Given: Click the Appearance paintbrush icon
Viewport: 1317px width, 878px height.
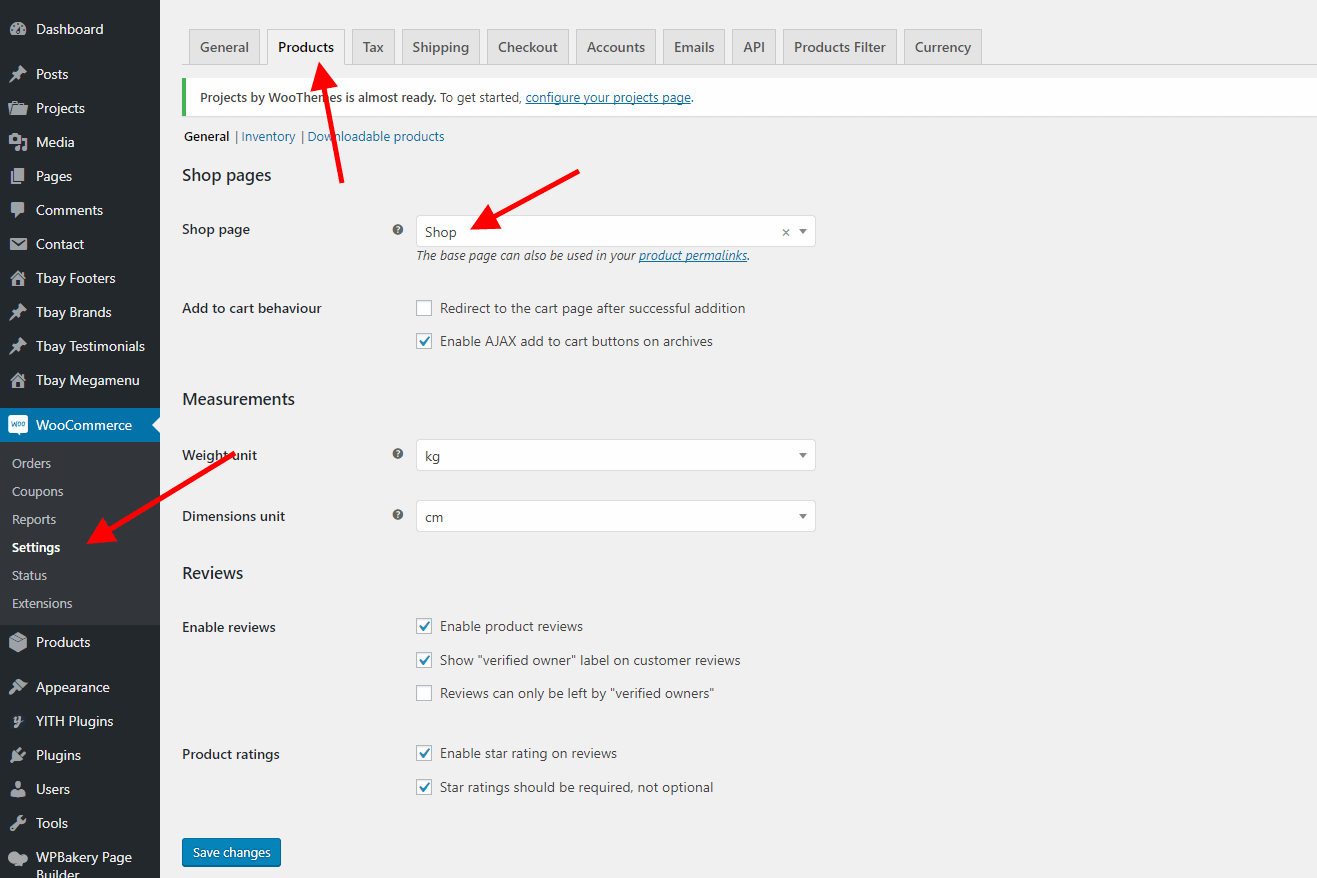Looking at the screenshot, I should [x=18, y=687].
